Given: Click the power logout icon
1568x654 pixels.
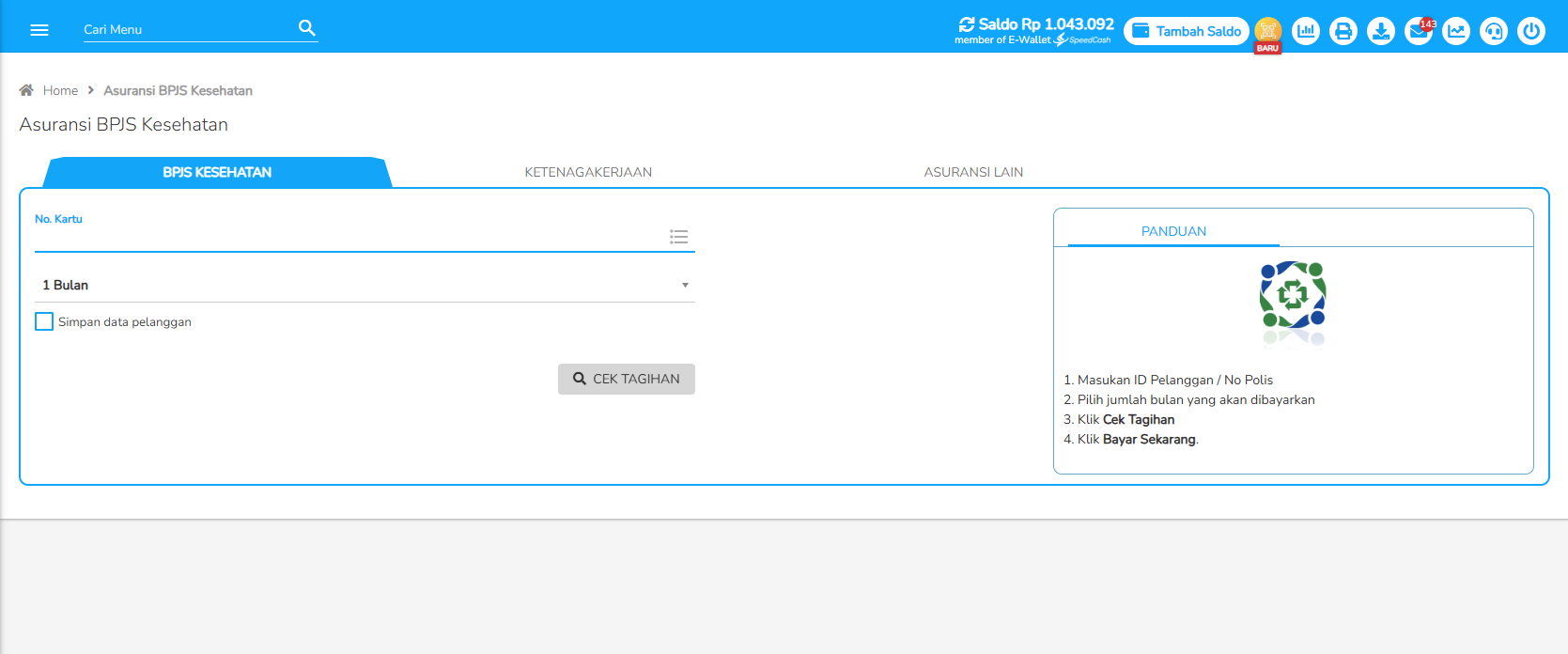Looking at the screenshot, I should pyautogui.click(x=1531, y=31).
